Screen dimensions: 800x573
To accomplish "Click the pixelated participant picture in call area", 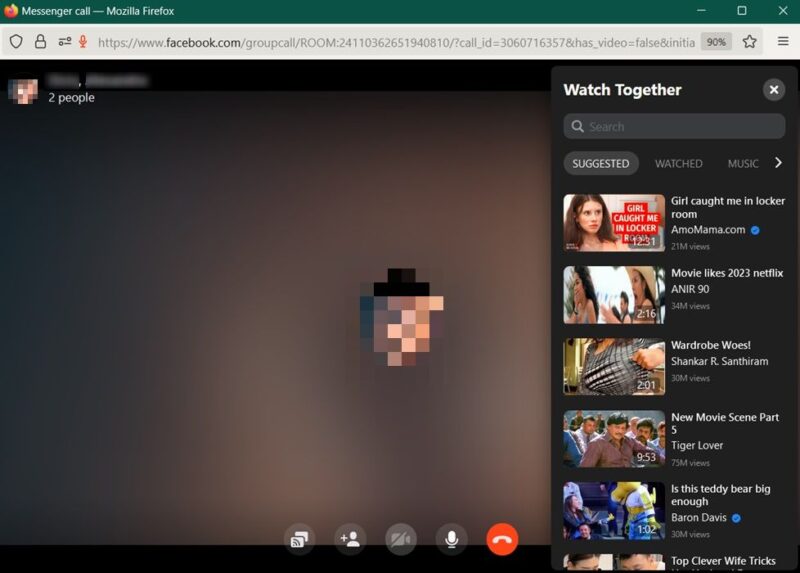I will pos(402,317).
